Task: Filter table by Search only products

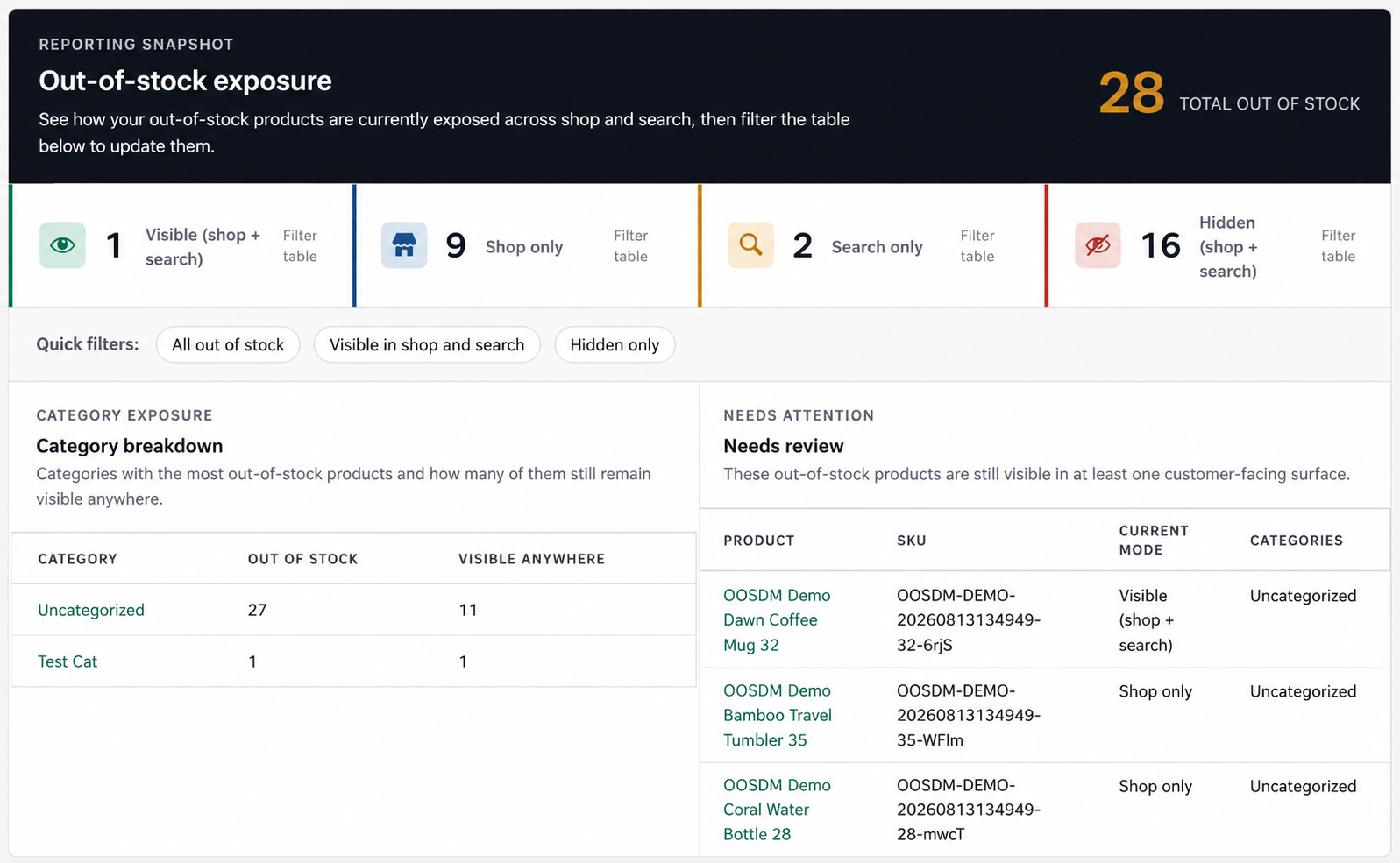Action: 977,246
